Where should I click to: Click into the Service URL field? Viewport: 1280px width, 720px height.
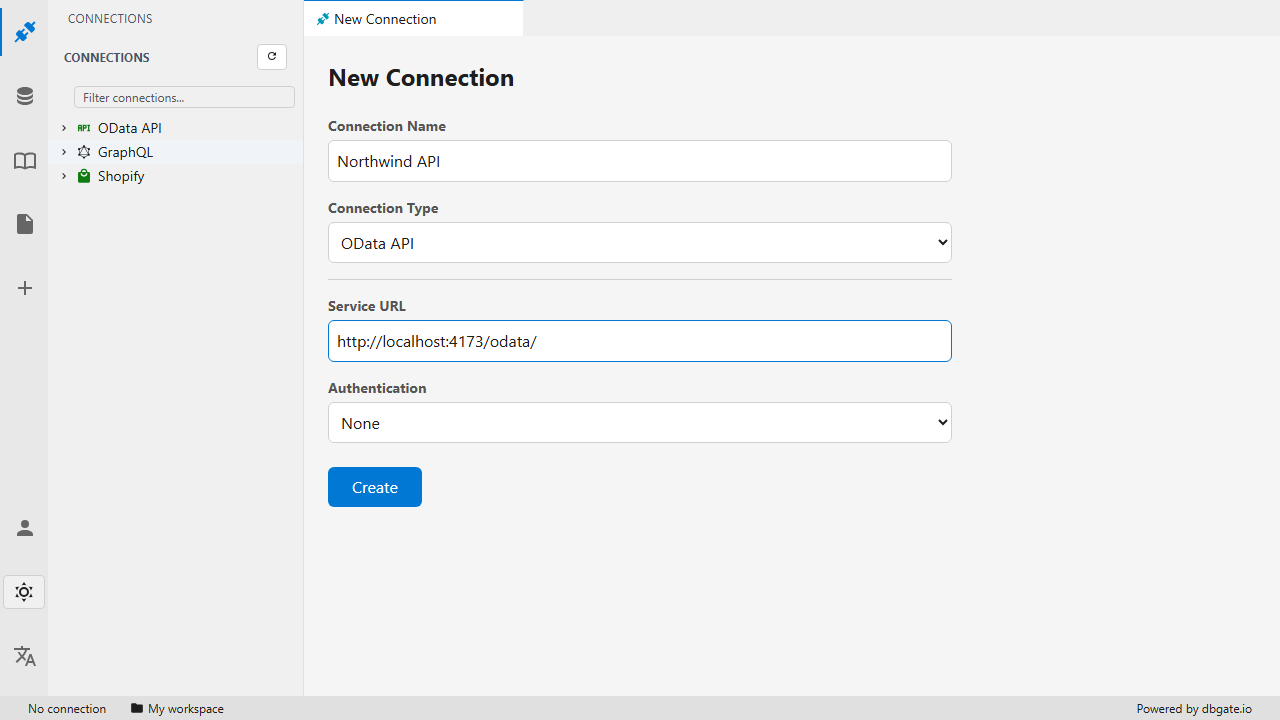(x=640, y=341)
